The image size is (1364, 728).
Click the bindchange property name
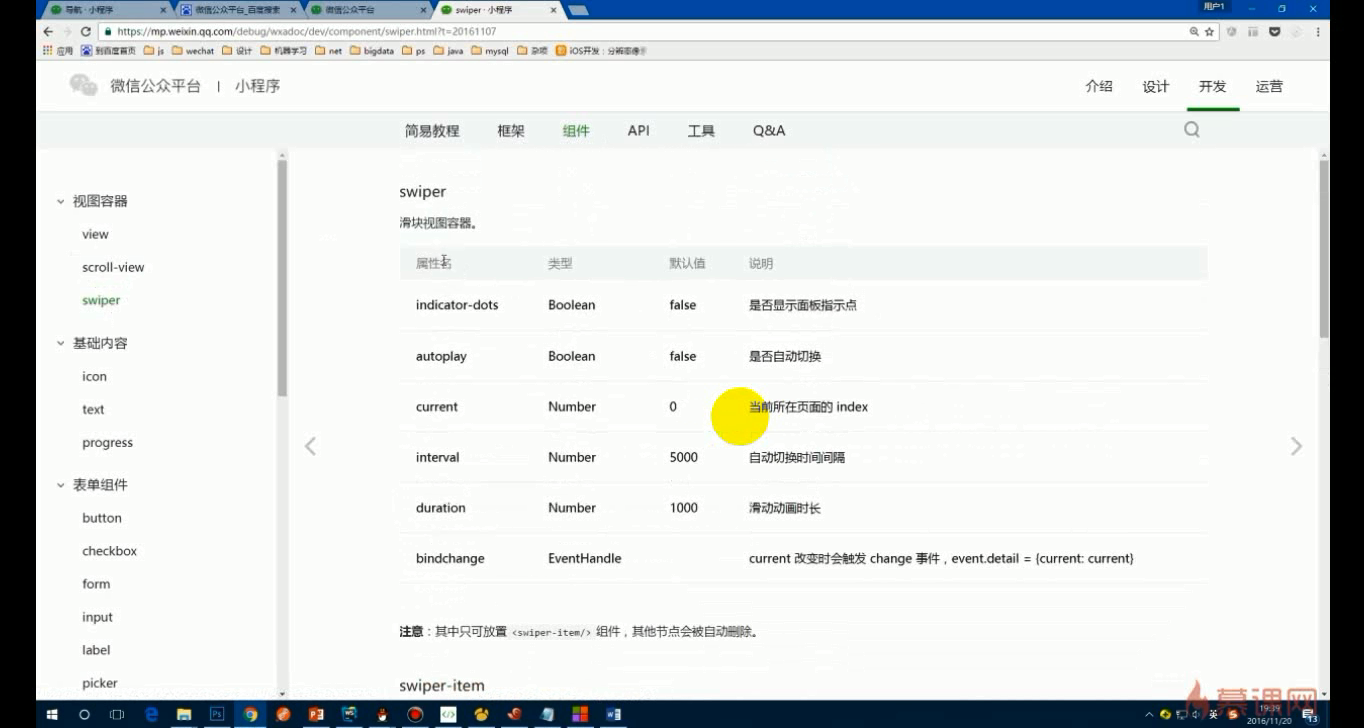point(450,558)
